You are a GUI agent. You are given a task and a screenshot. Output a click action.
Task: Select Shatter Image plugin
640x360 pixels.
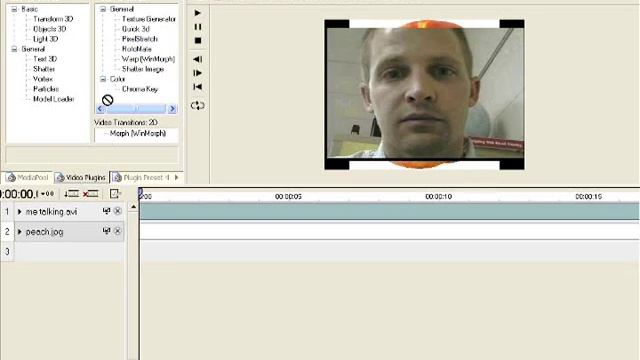143,69
